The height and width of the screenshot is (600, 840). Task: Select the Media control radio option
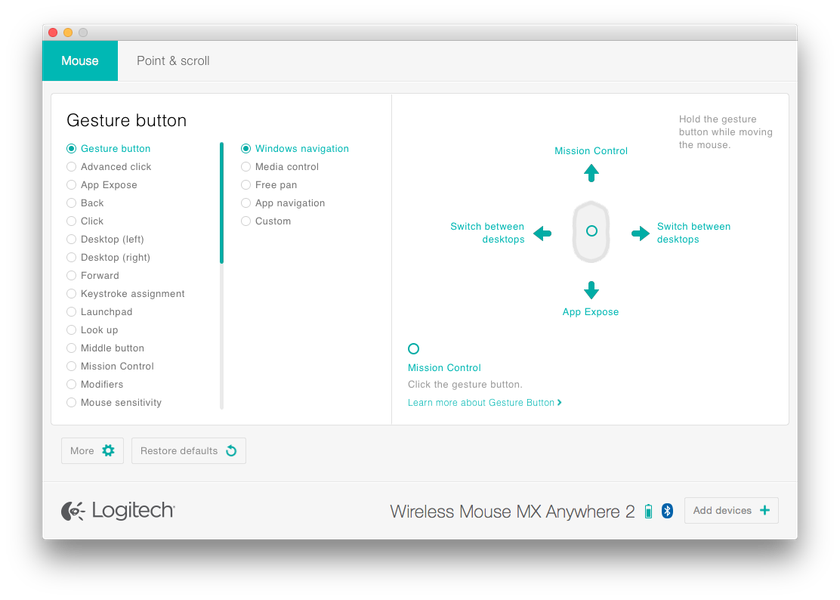[x=246, y=167]
